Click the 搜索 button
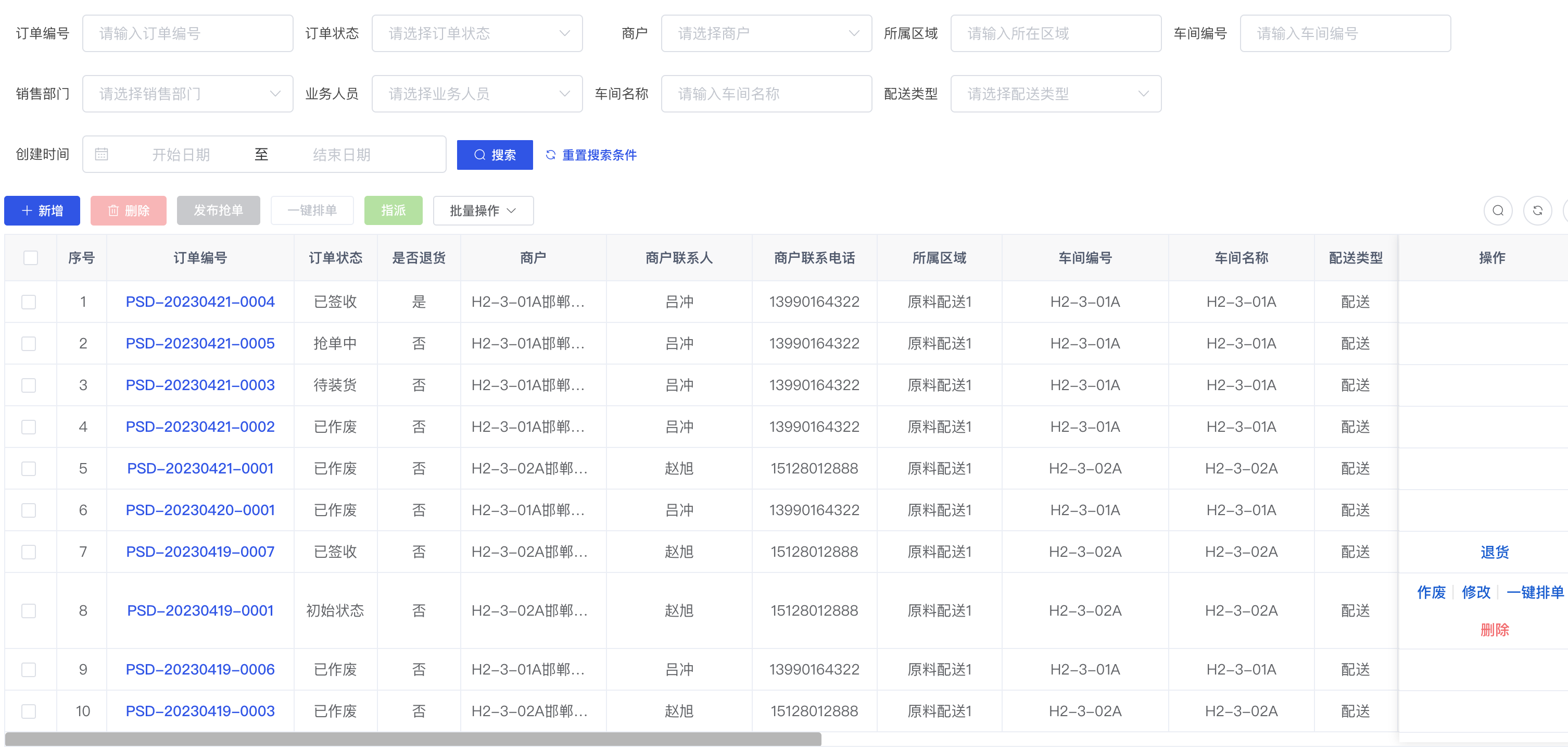Screen dimensions: 1568x749 click(495, 155)
